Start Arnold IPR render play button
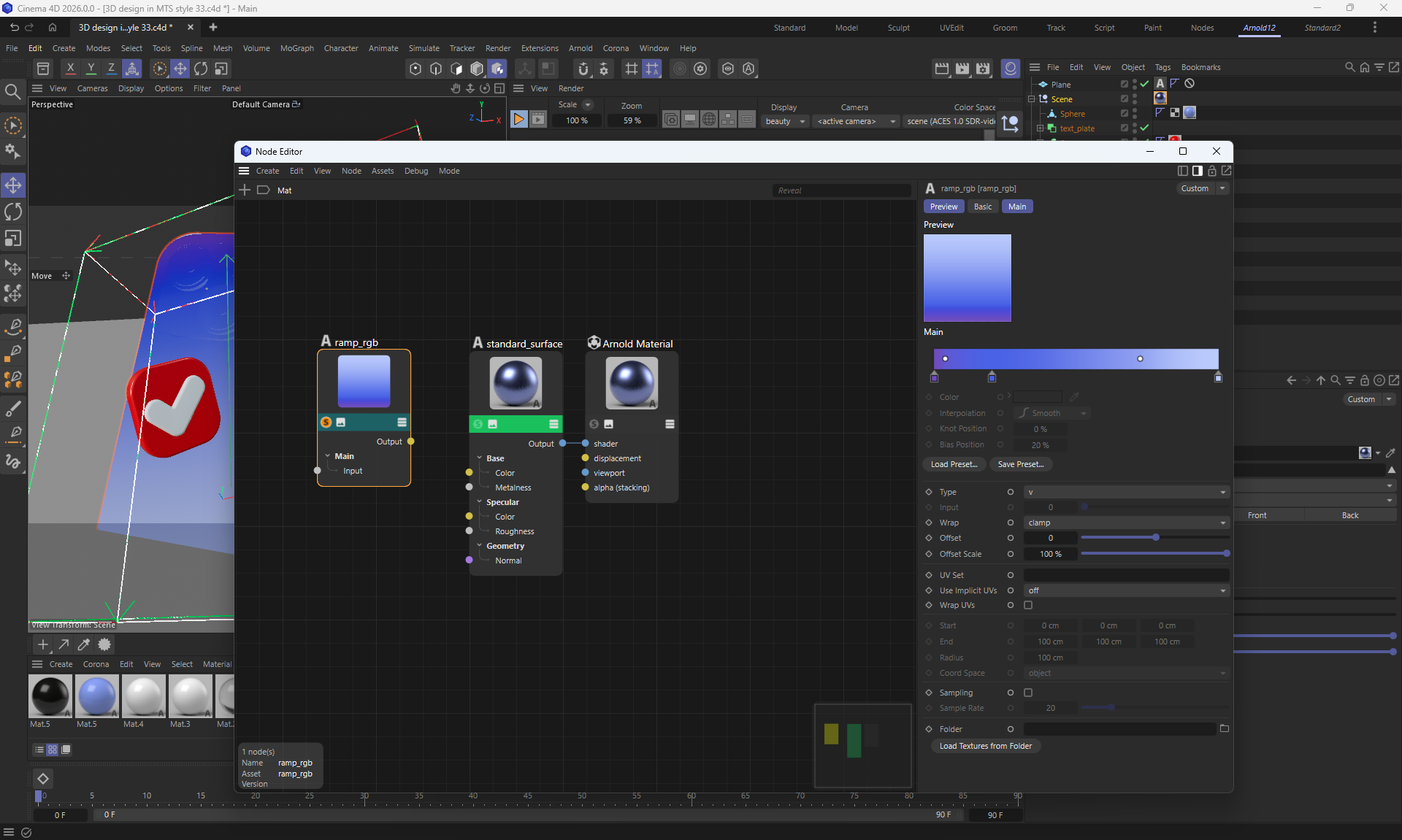Viewport: 1402px width, 840px height. coord(518,120)
